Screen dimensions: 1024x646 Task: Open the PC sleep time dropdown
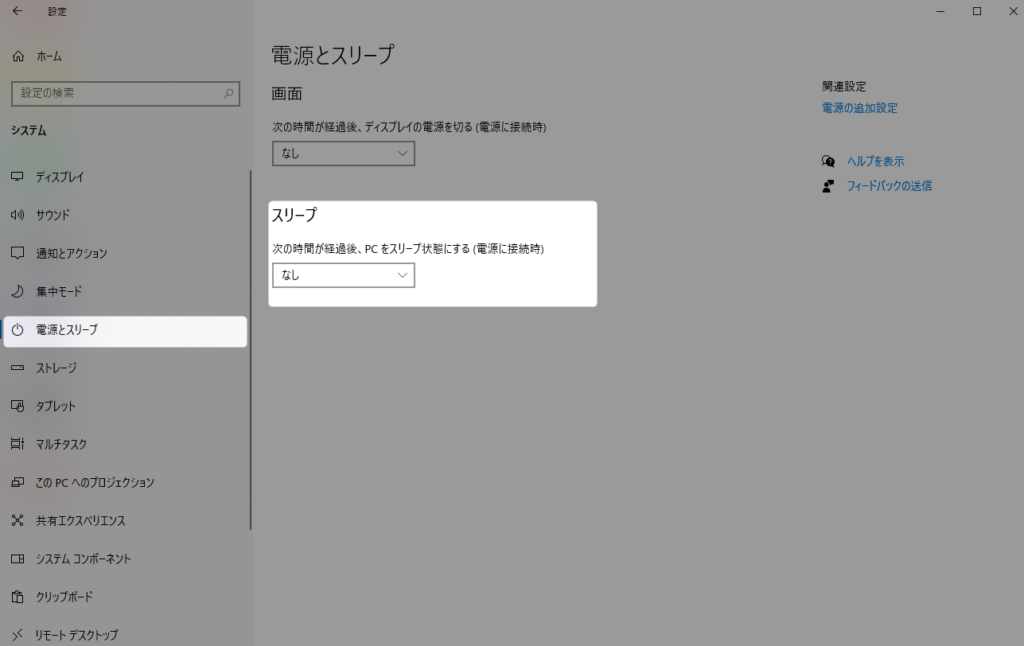click(x=343, y=275)
